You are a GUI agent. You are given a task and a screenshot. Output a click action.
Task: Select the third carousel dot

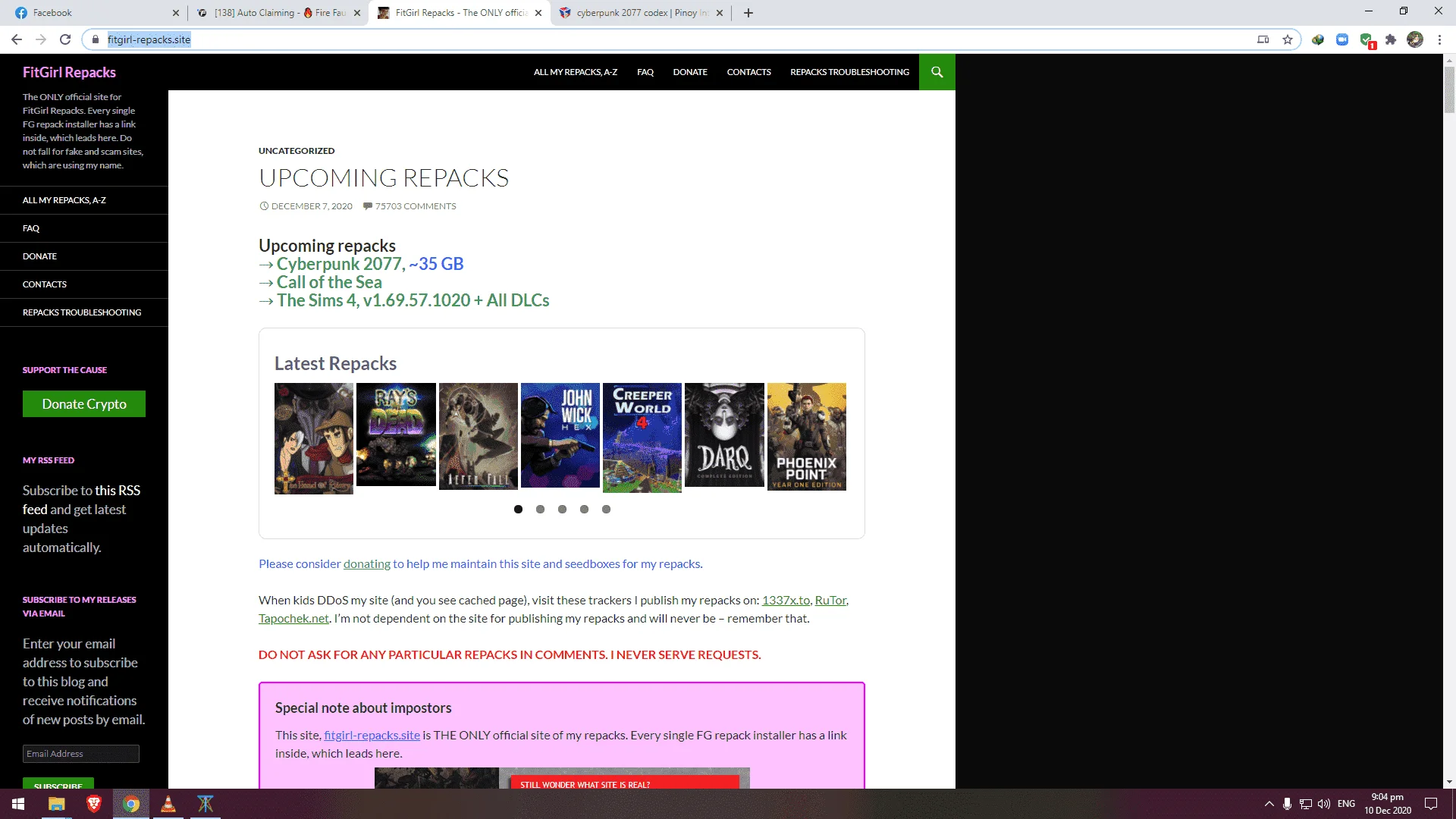click(562, 510)
